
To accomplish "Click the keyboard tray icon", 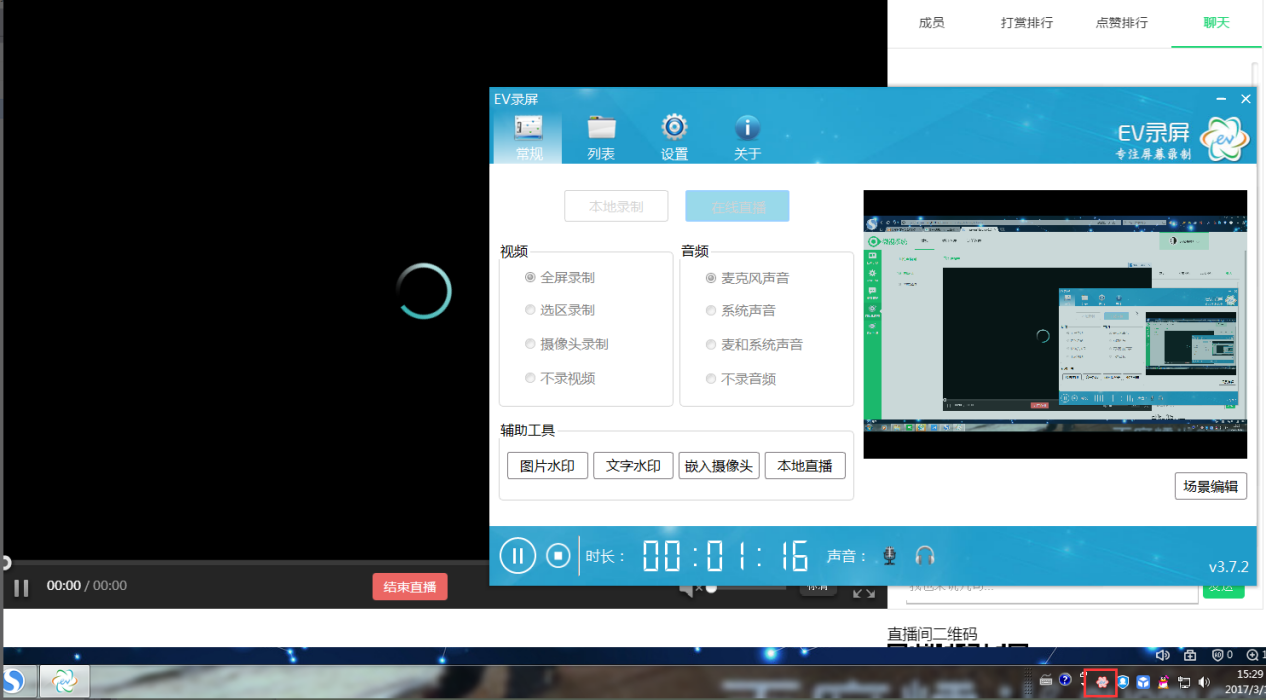I will (1046, 680).
